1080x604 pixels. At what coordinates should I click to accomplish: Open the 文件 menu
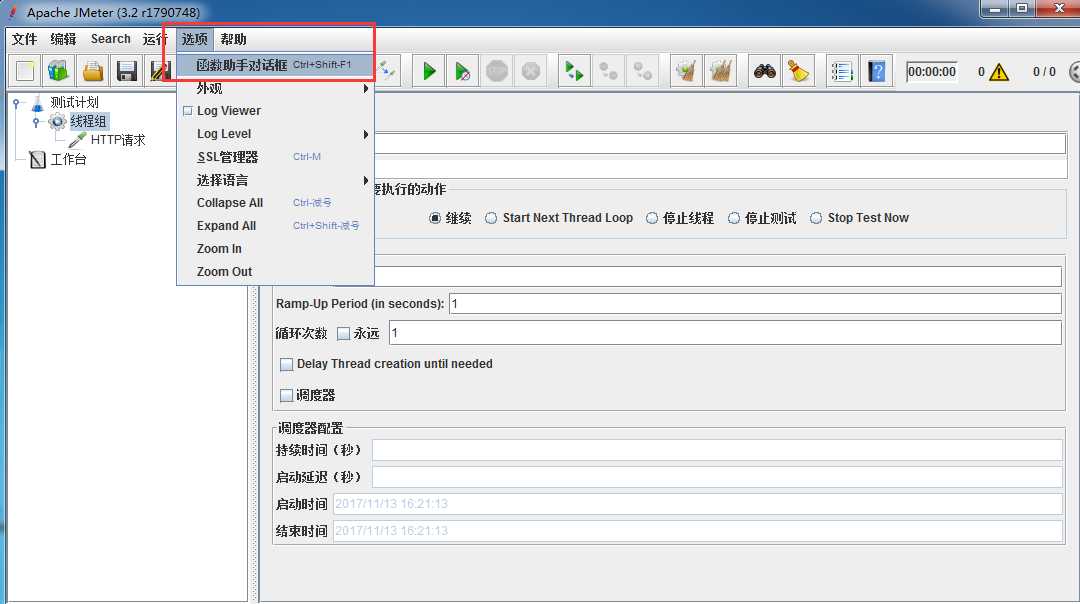[24, 39]
